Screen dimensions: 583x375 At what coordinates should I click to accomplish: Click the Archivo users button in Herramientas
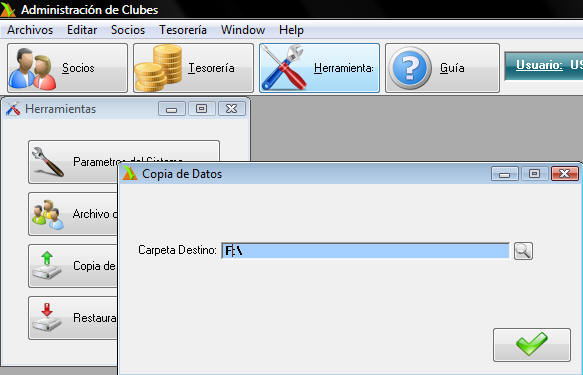pyautogui.click(x=73, y=214)
